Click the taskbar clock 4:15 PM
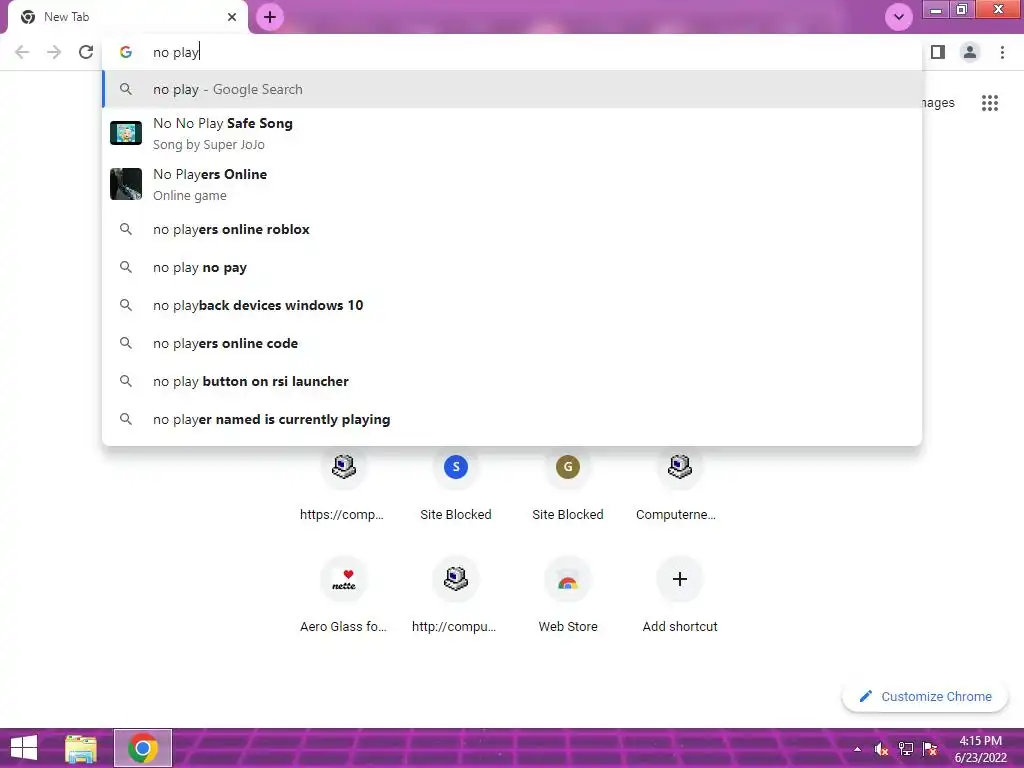This screenshot has height=768, width=1024. tap(980, 741)
